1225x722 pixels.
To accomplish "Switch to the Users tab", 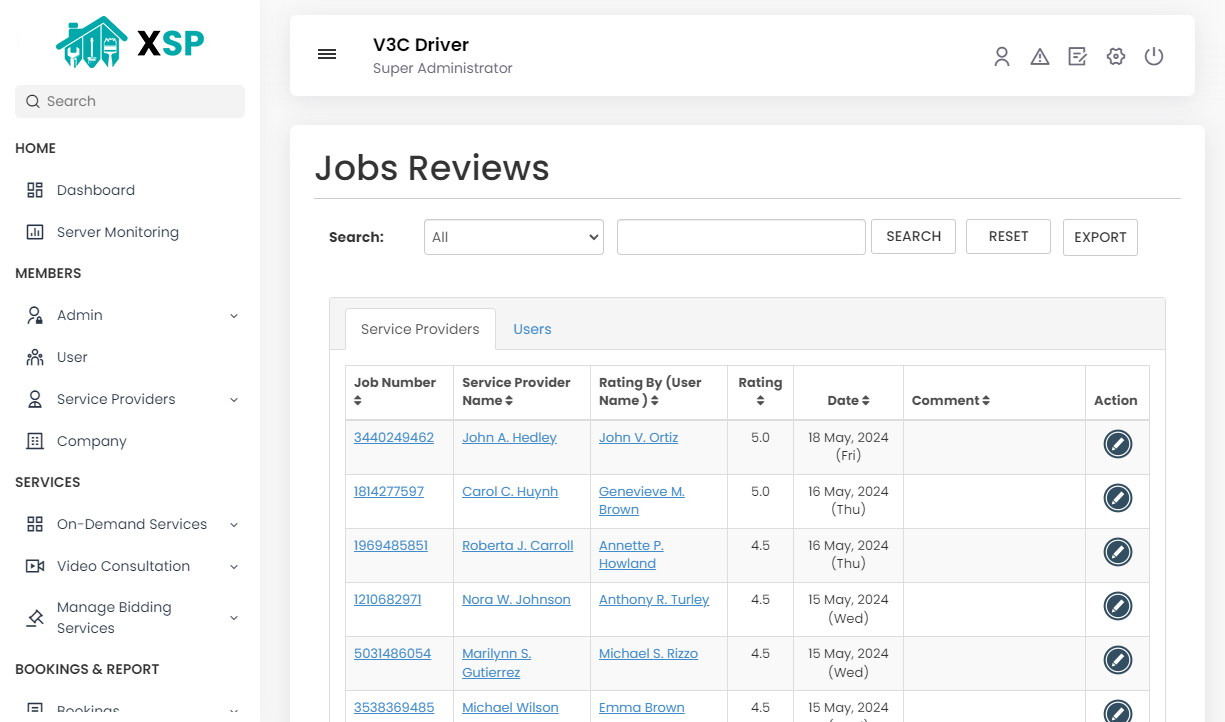I will (x=532, y=328).
